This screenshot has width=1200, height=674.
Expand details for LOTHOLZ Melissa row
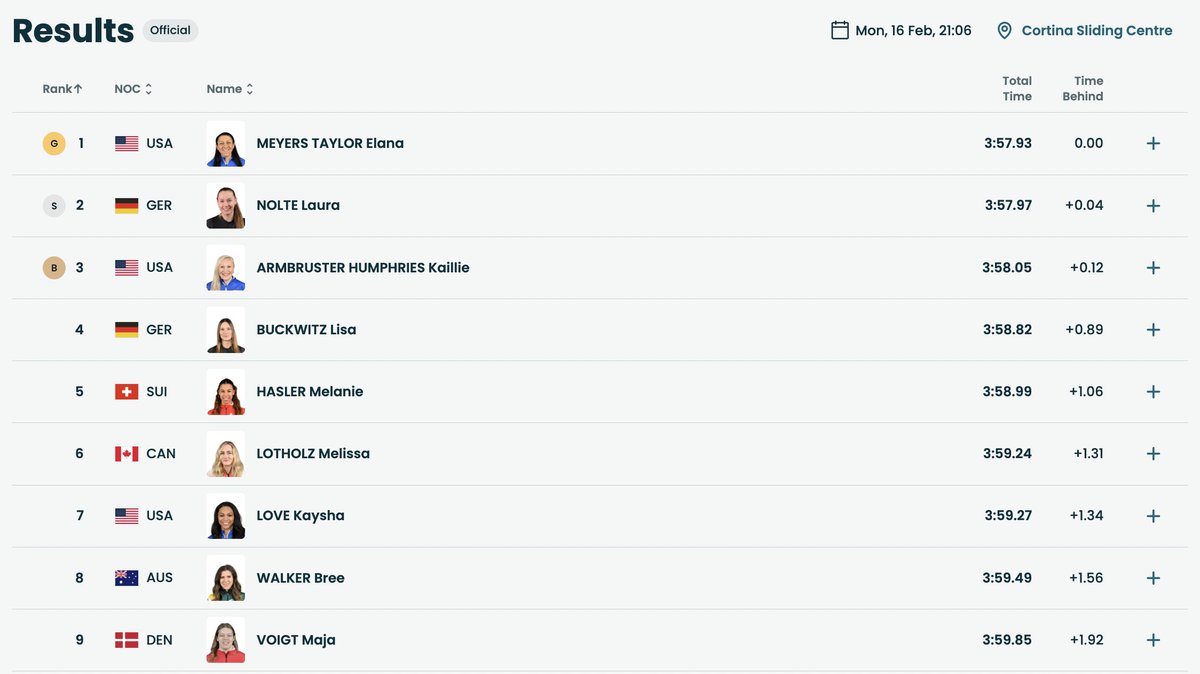click(1153, 453)
